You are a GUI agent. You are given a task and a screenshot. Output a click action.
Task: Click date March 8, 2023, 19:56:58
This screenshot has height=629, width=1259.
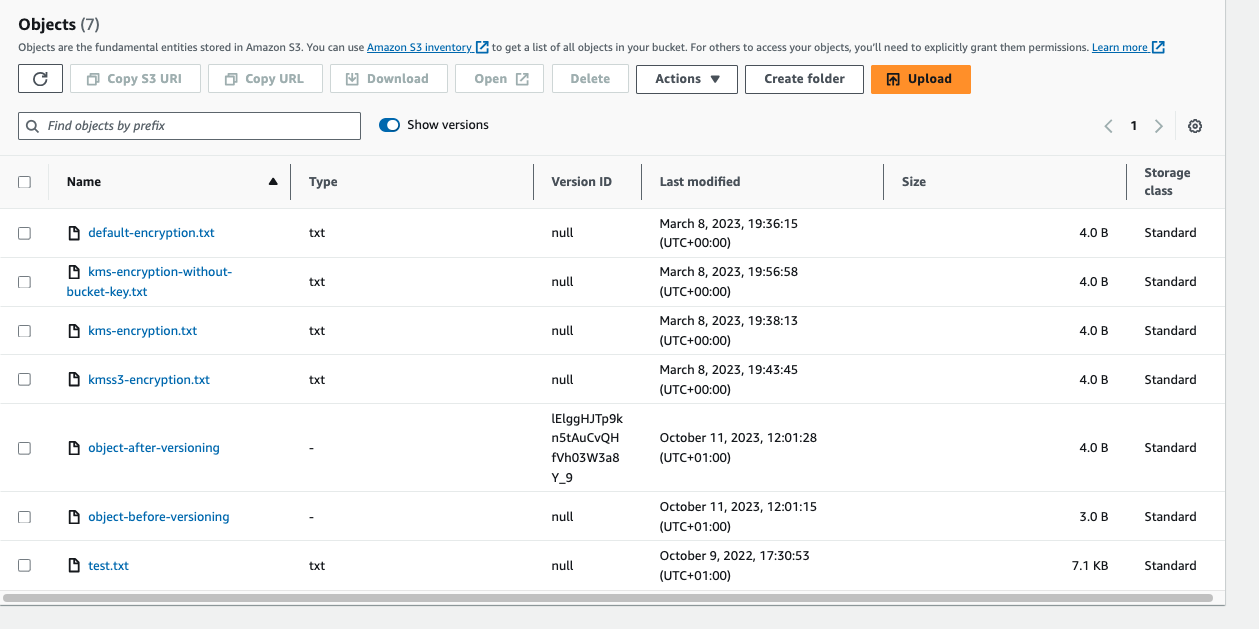pyautogui.click(x=729, y=282)
